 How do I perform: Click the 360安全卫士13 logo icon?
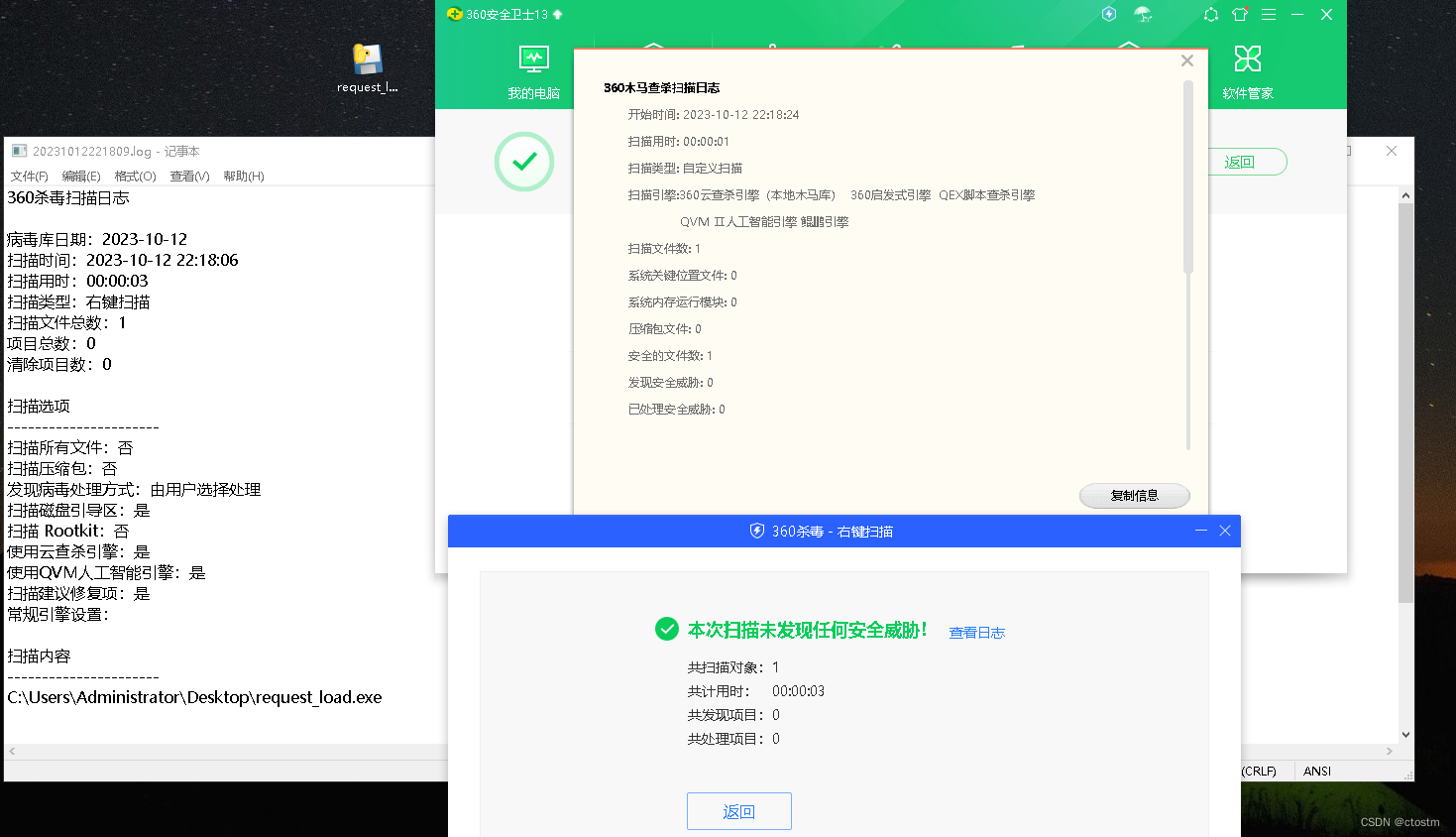(x=455, y=14)
